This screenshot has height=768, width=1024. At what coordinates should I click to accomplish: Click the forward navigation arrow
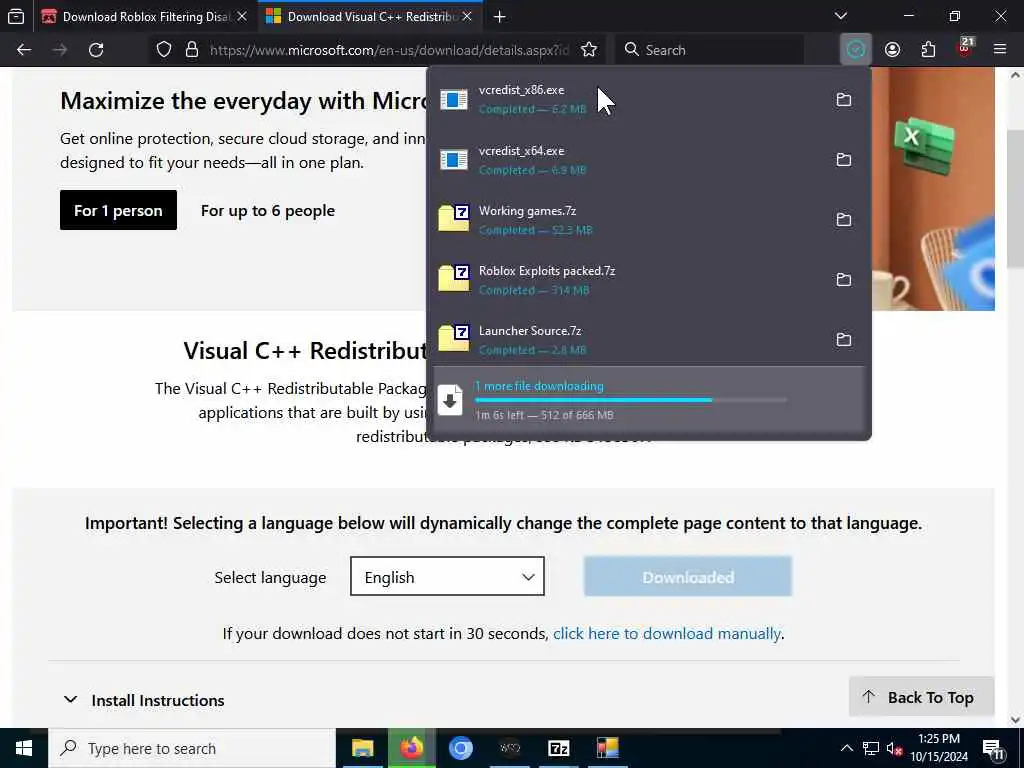(x=60, y=50)
